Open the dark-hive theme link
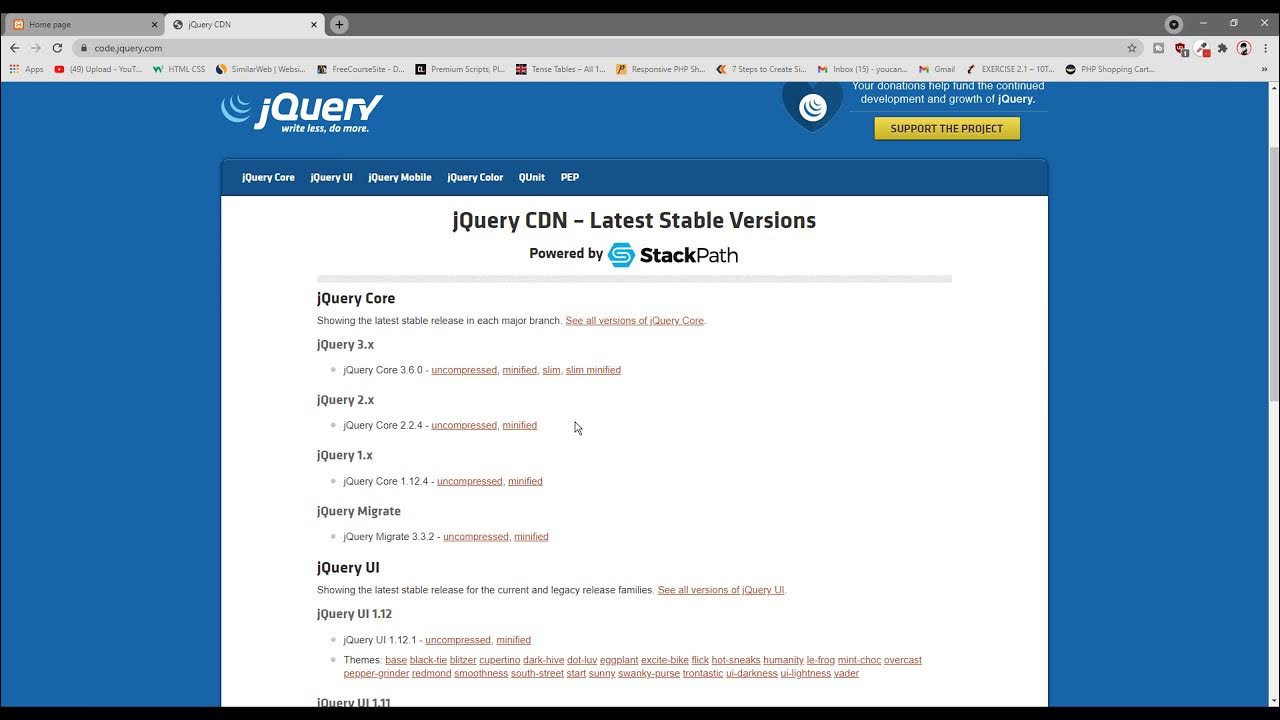 544,660
